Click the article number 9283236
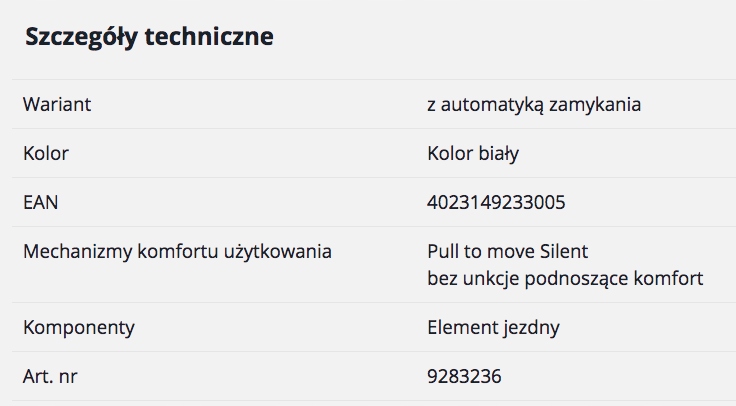The width and height of the screenshot is (736, 406). 464,376
